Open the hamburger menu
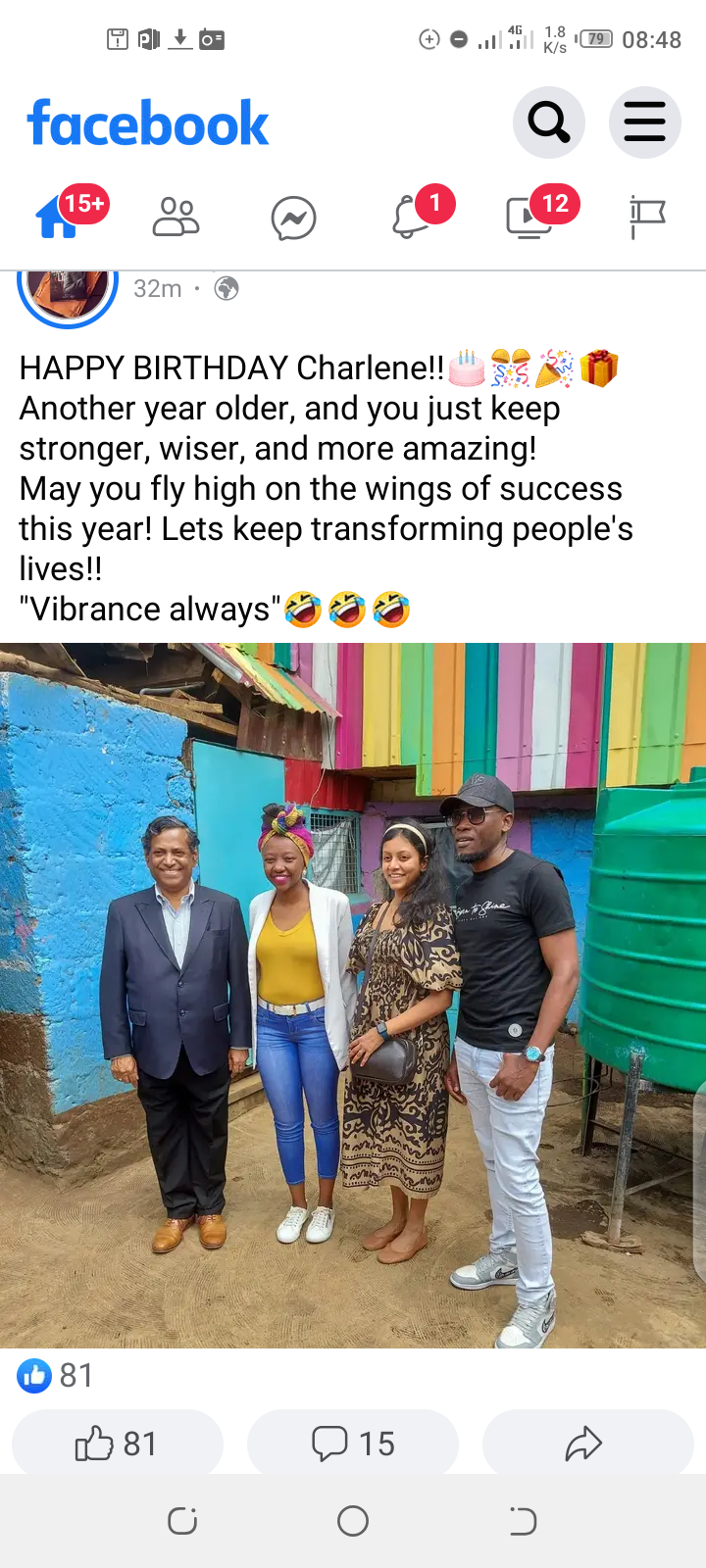 [x=645, y=122]
